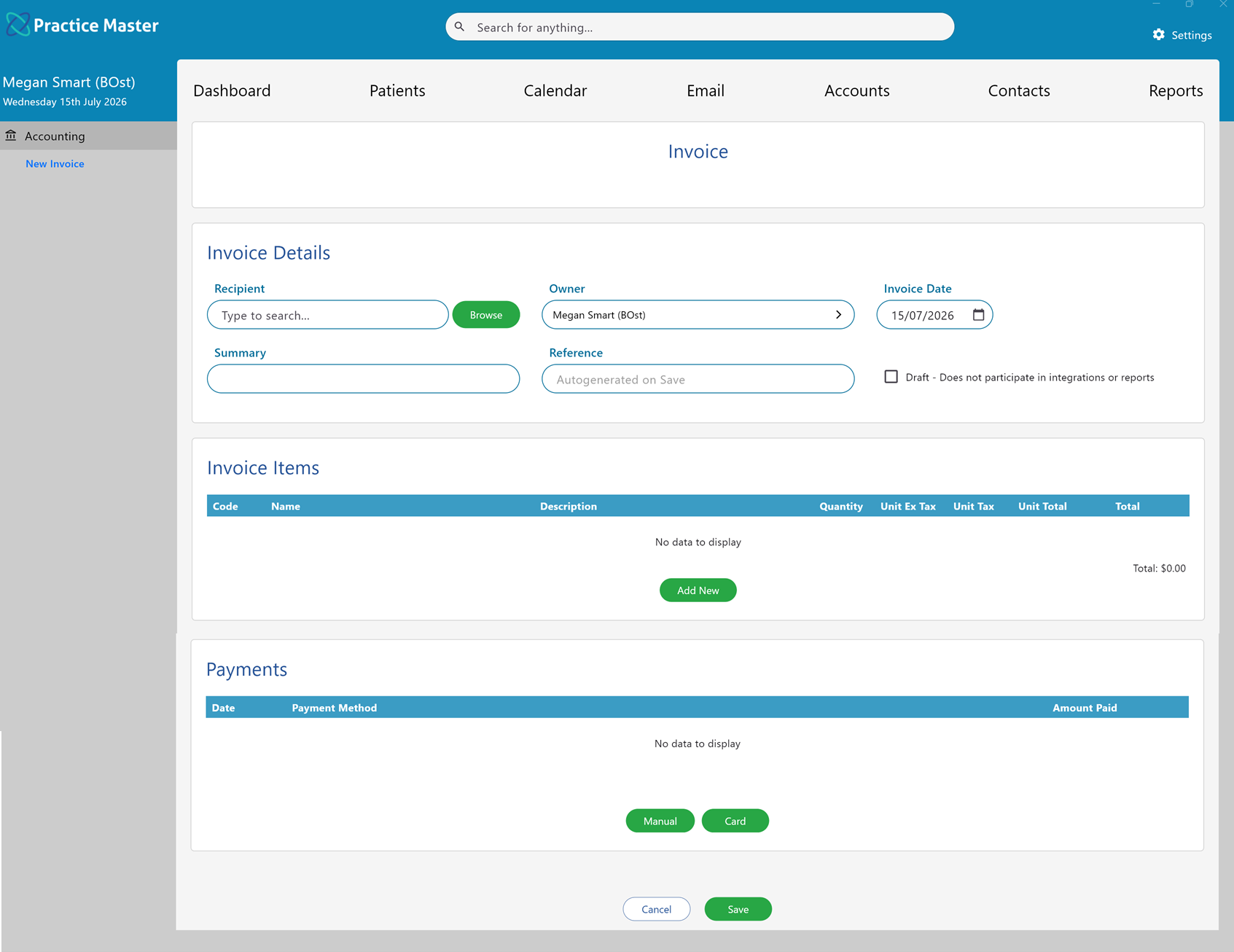Click the Payment Method column header
Image resolution: width=1234 pixels, height=952 pixels.
click(334, 708)
